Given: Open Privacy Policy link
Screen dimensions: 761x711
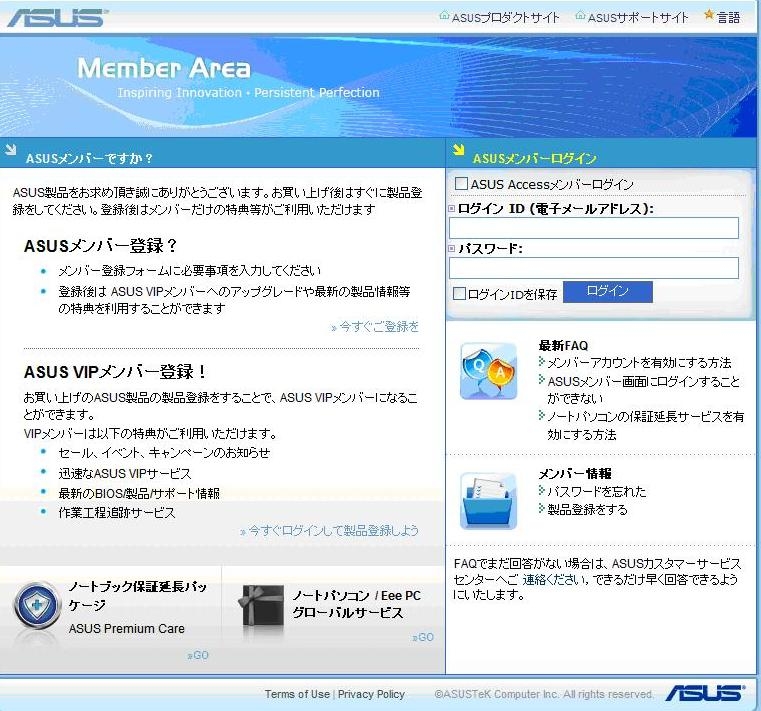Looking at the screenshot, I should tap(371, 694).
